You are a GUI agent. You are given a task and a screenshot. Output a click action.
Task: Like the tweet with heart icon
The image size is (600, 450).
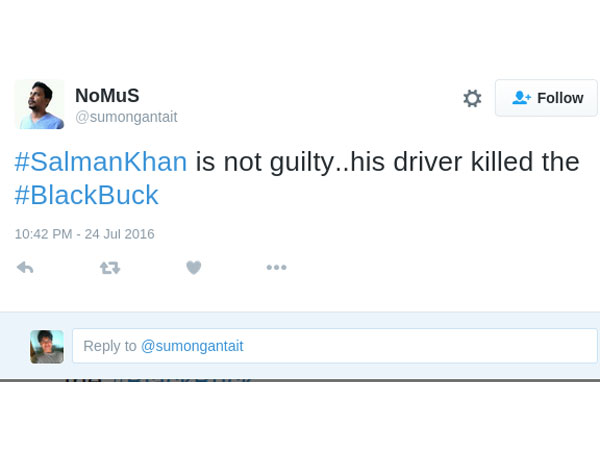194,267
